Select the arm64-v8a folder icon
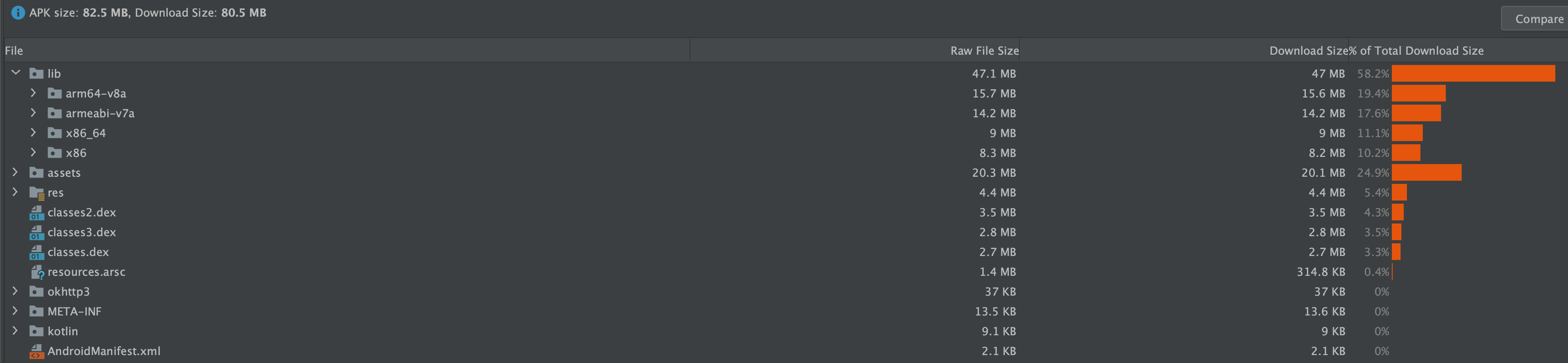Viewport: 1568px width, 363px height. 55,93
